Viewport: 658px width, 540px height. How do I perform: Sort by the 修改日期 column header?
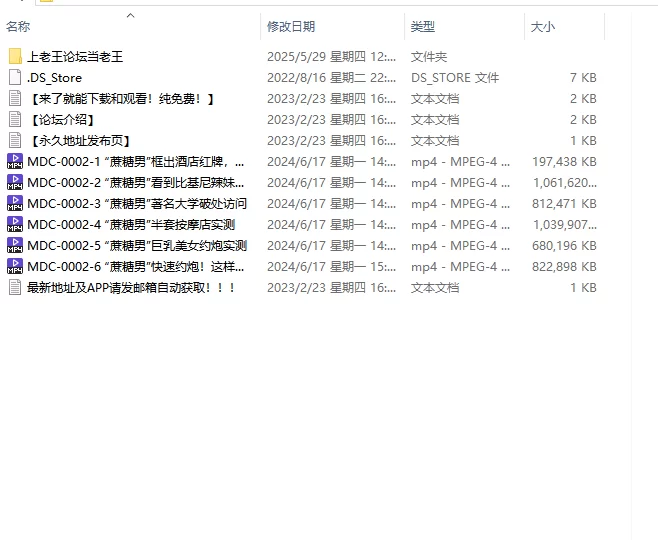click(291, 26)
